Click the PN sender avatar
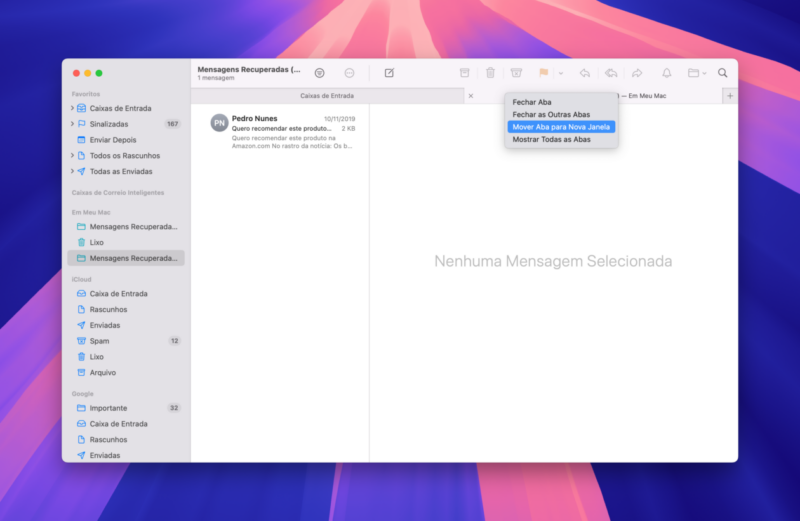 [219, 123]
